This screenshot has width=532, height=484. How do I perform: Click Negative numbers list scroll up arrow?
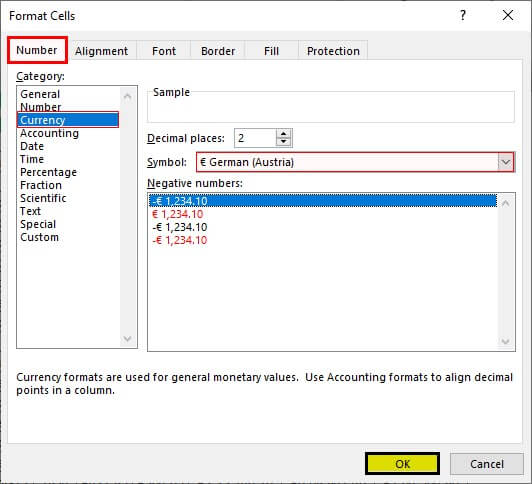tap(506, 203)
